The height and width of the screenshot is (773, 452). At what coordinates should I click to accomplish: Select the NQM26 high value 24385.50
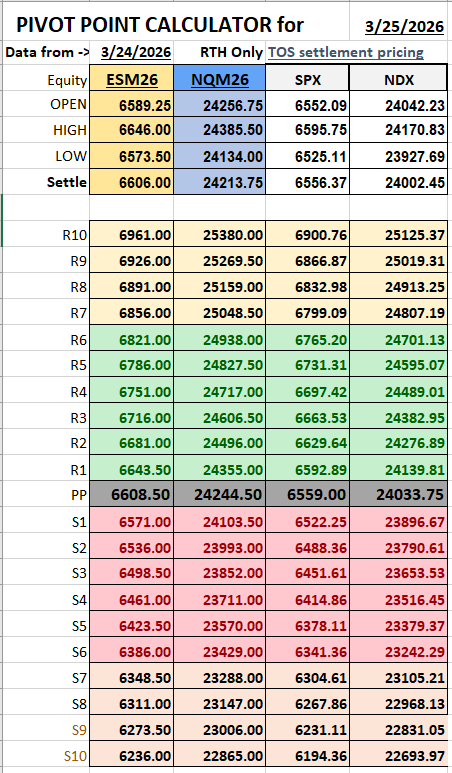219,130
